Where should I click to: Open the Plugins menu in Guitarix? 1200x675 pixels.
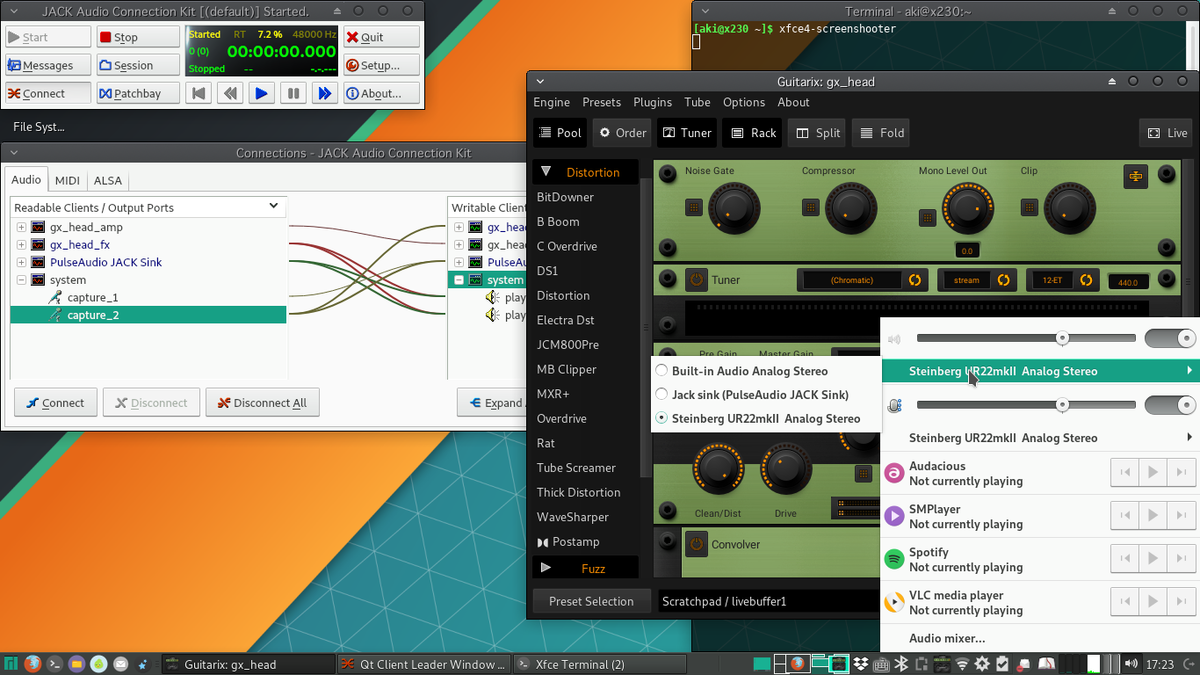click(x=652, y=102)
